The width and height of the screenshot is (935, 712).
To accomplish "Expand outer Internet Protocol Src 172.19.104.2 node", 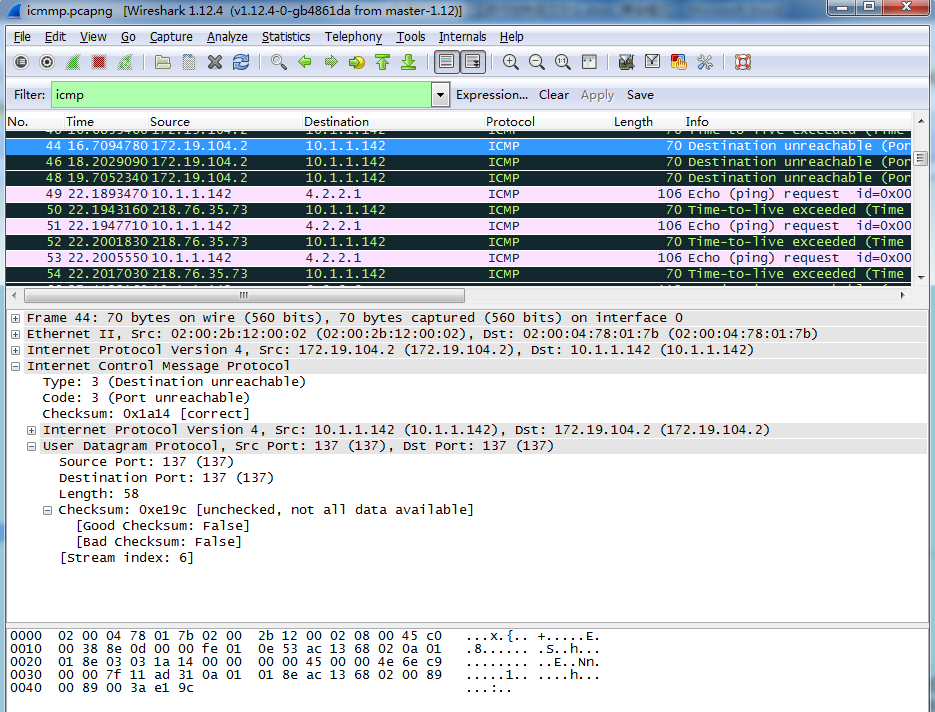I will (x=16, y=351).
